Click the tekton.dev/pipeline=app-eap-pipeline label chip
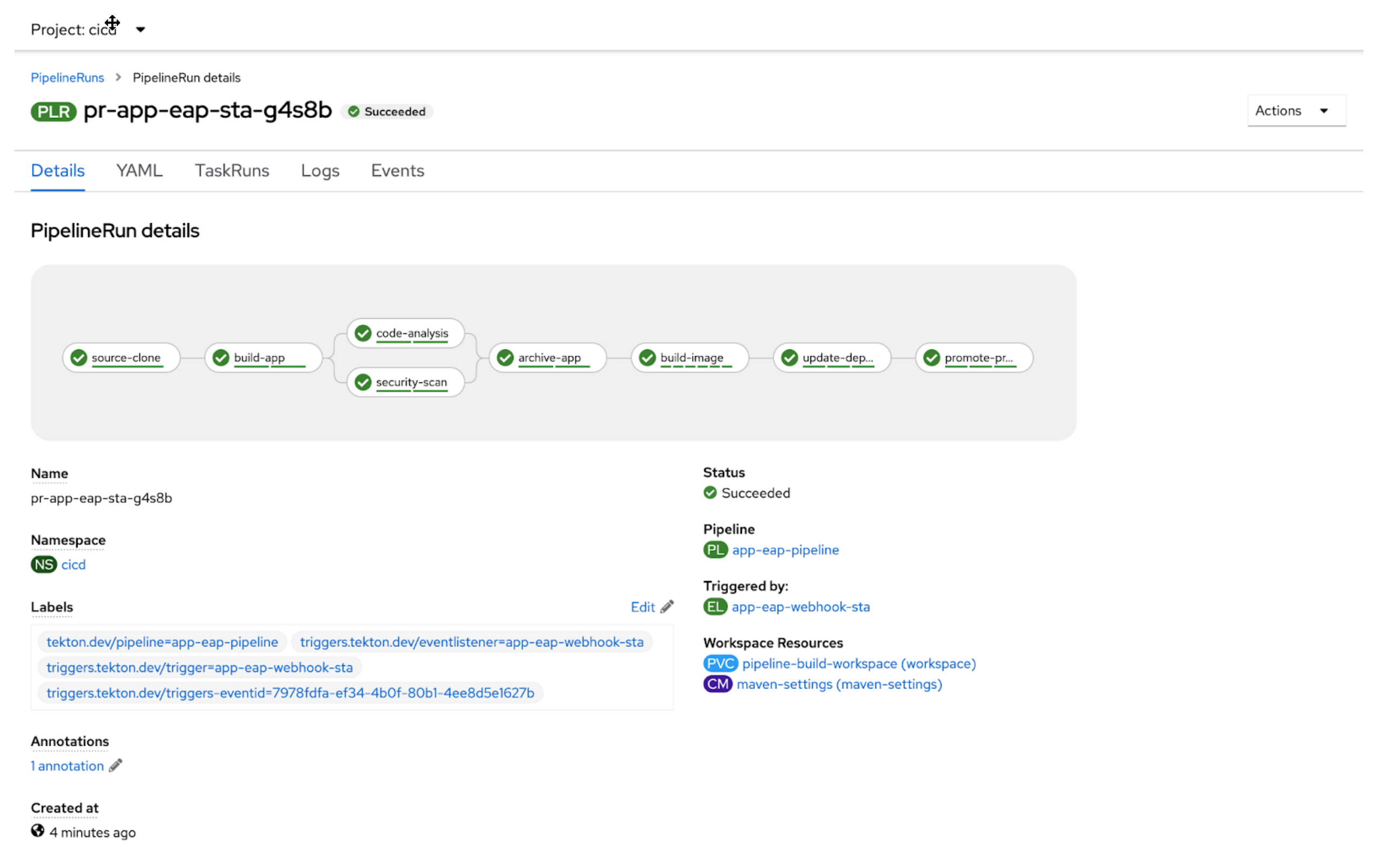 click(162, 642)
